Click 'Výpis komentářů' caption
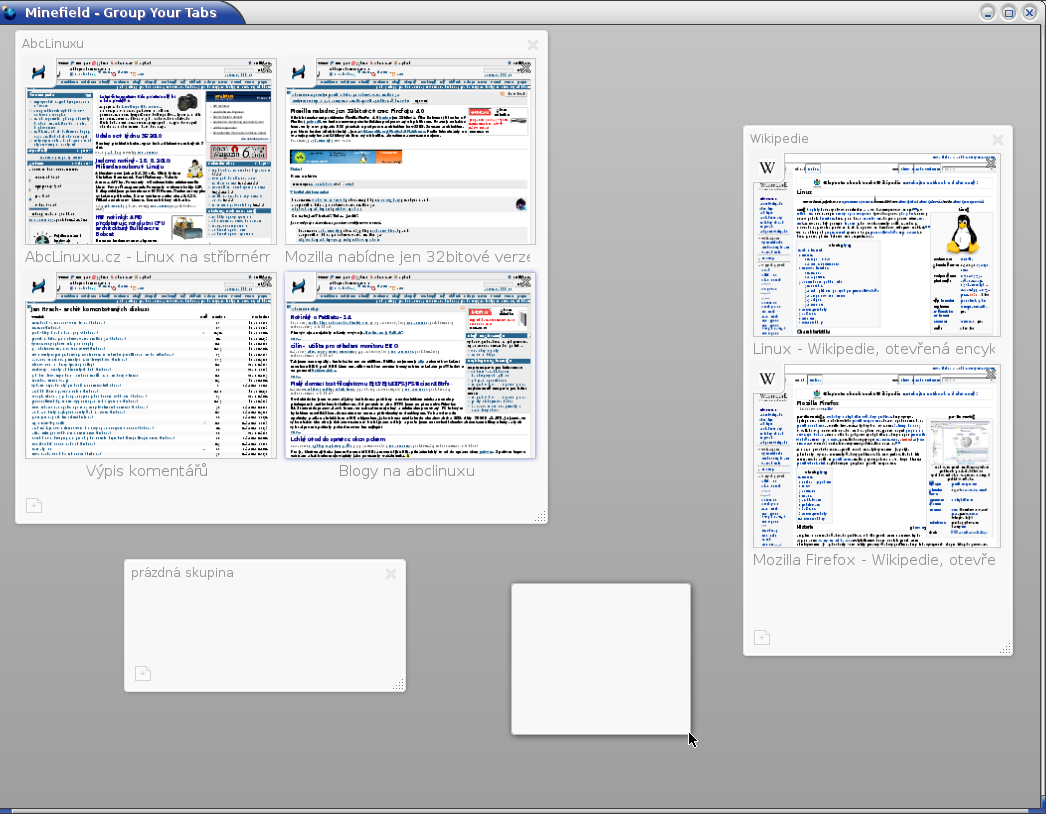 [x=147, y=471]
